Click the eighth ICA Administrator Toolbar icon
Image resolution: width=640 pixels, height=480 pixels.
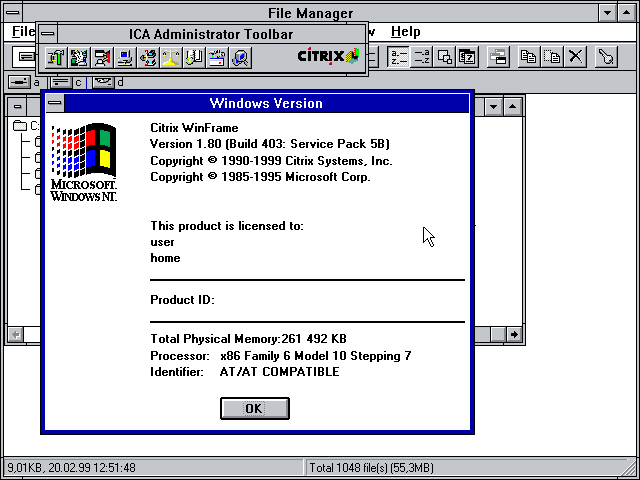217,58
